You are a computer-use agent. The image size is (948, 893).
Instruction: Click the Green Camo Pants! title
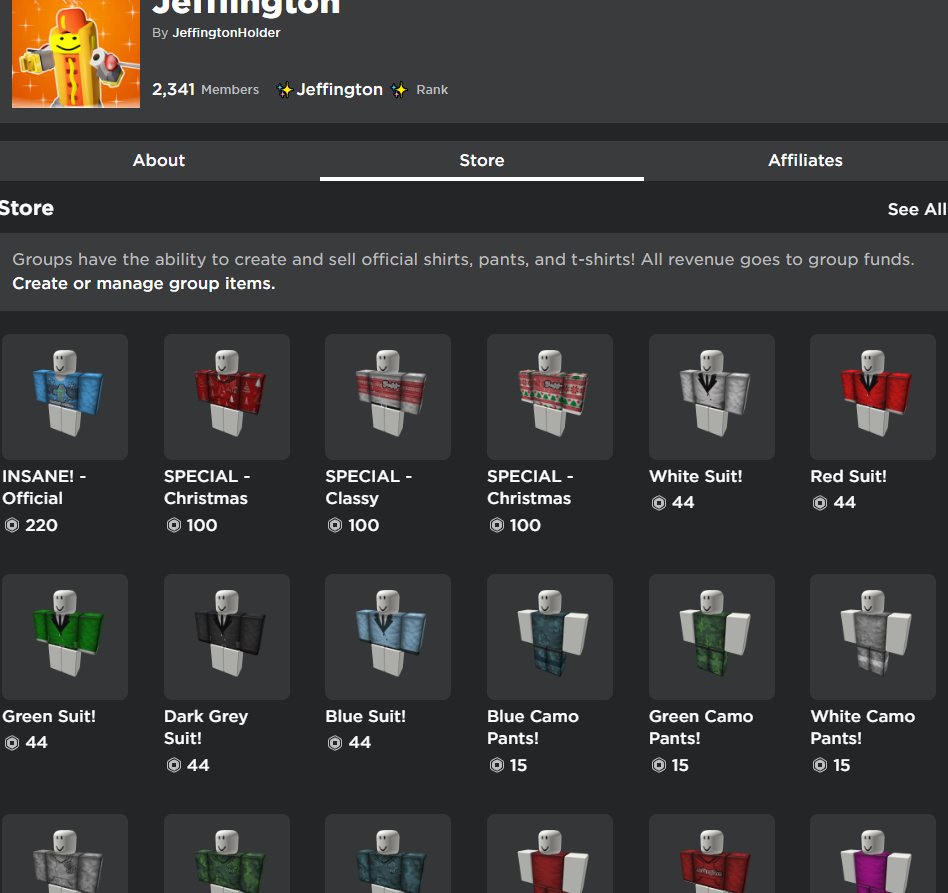pos(701,727)
